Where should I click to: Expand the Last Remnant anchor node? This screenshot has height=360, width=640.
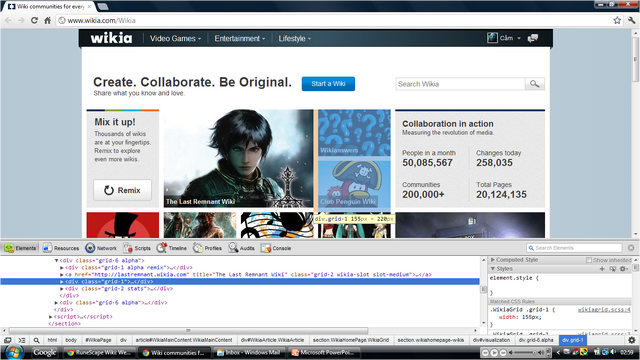[62, 275]
